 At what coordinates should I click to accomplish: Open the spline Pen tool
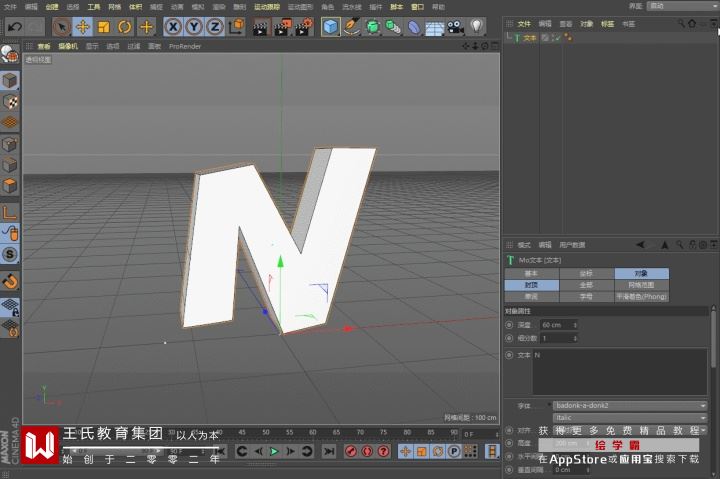pos(352,27)
